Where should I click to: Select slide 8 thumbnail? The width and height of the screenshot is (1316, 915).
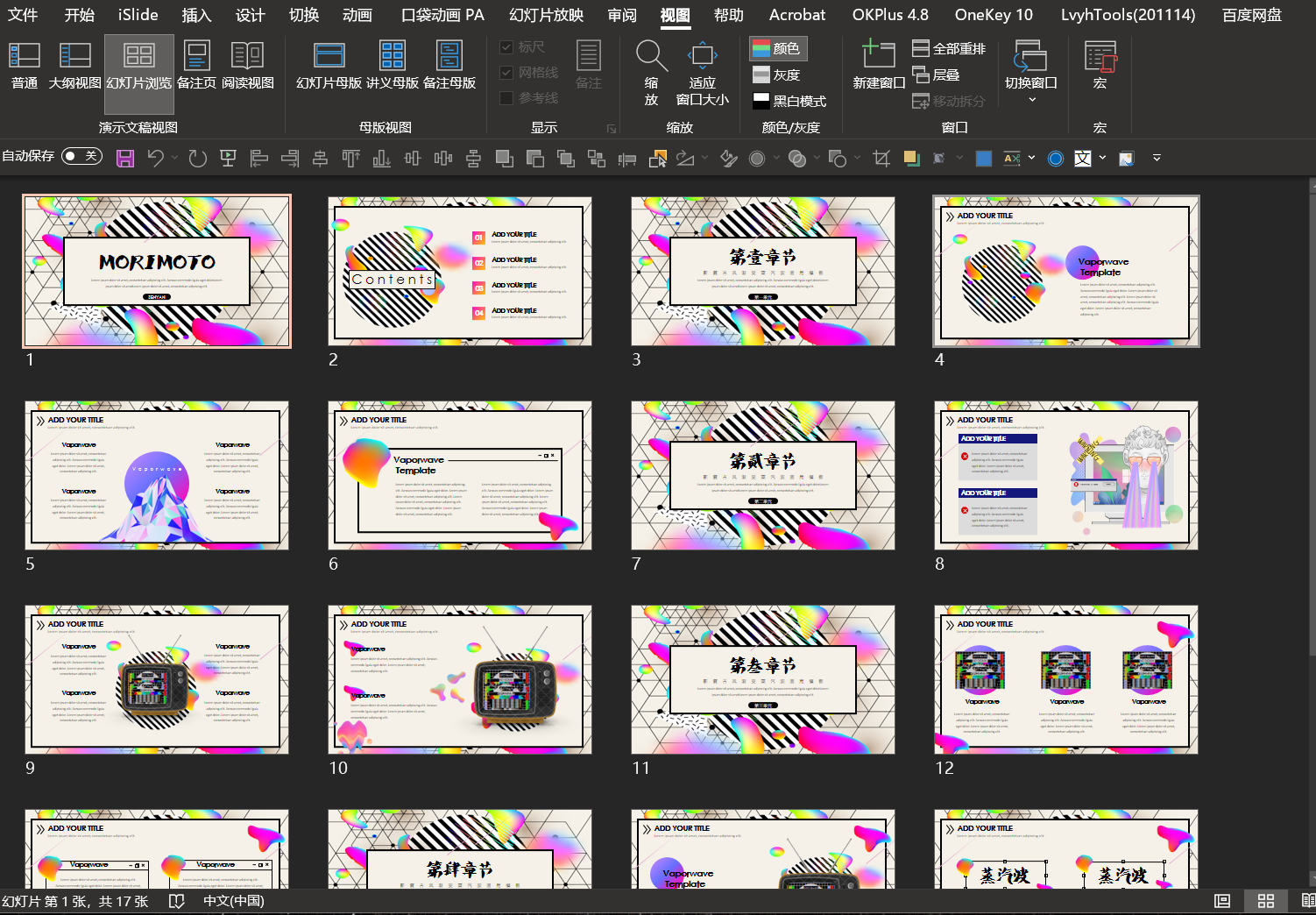coord(1065,476)
